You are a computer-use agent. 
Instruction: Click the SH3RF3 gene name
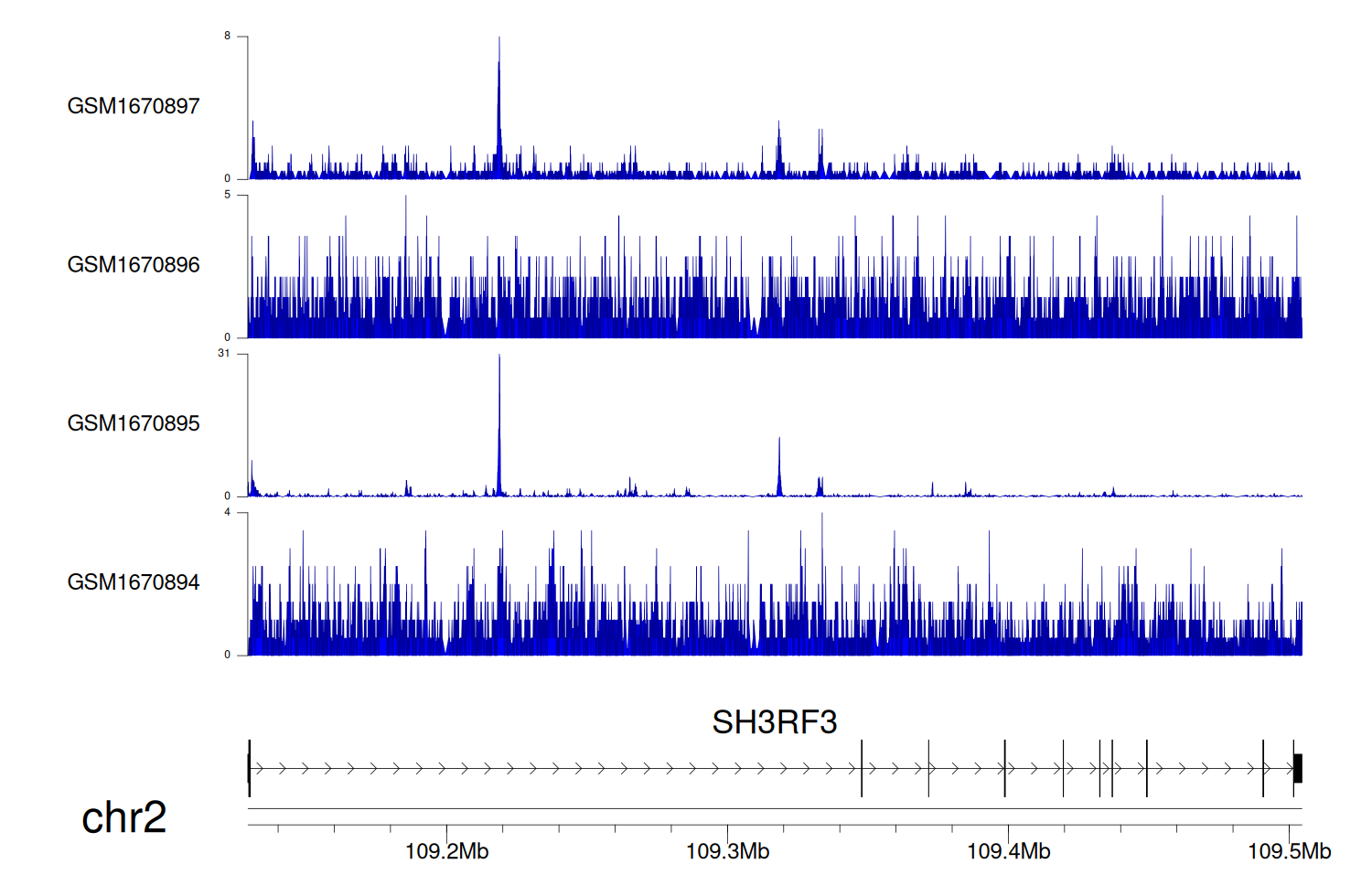coord(774,722)
